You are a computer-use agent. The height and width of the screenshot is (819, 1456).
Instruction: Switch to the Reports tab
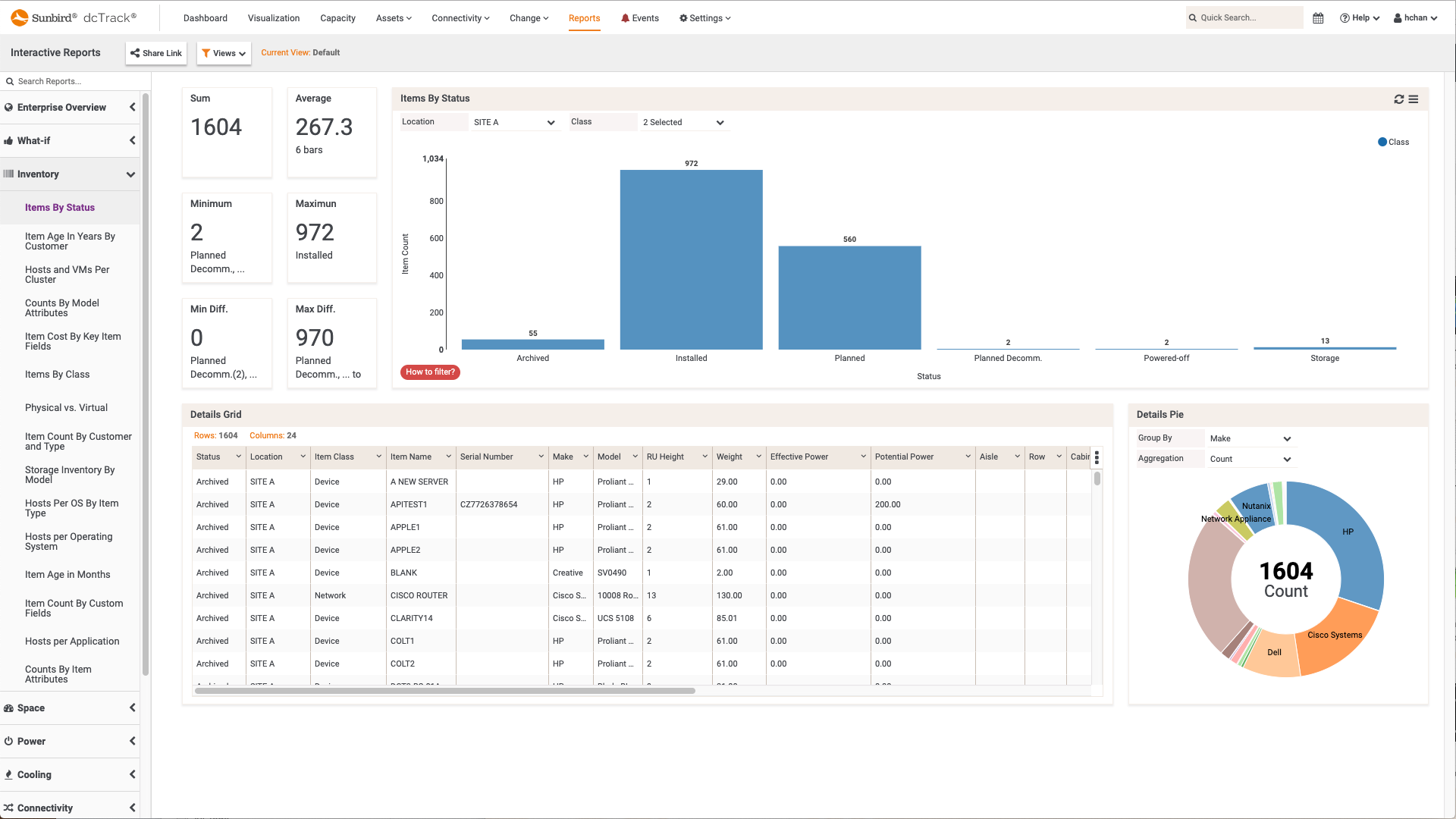point(584,17)
